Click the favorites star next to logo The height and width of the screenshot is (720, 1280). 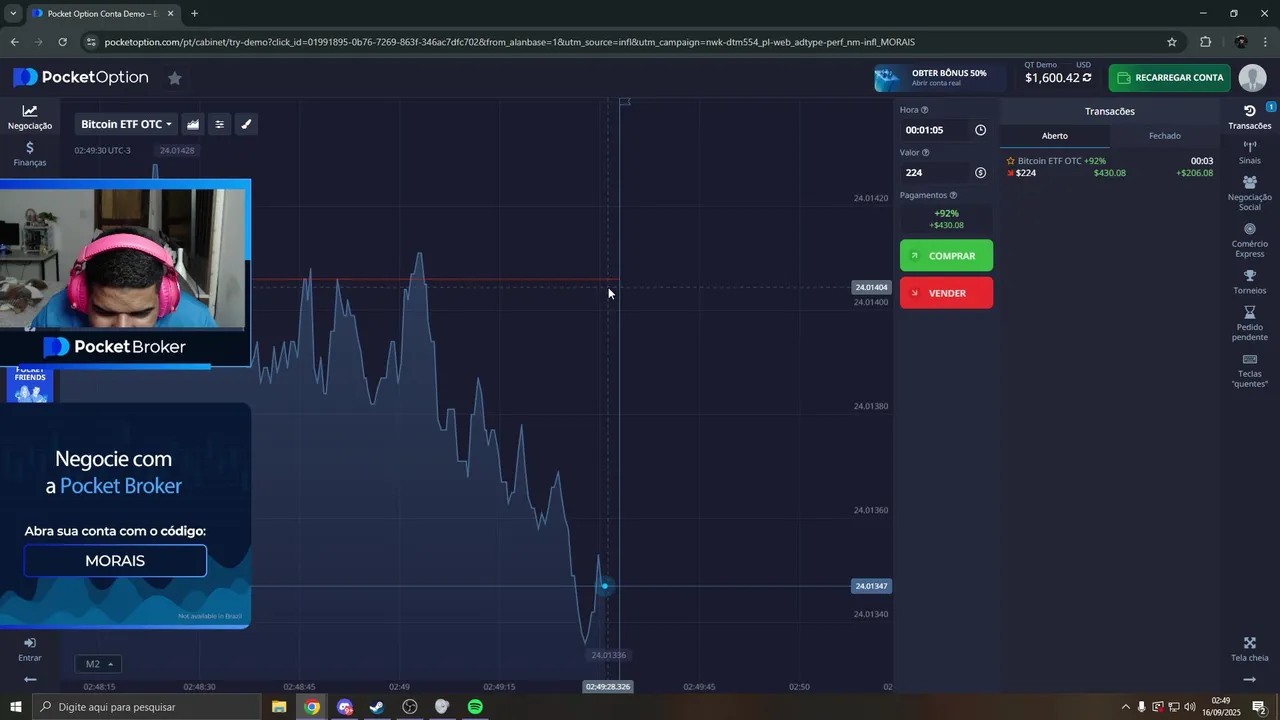tap(175, 78)
